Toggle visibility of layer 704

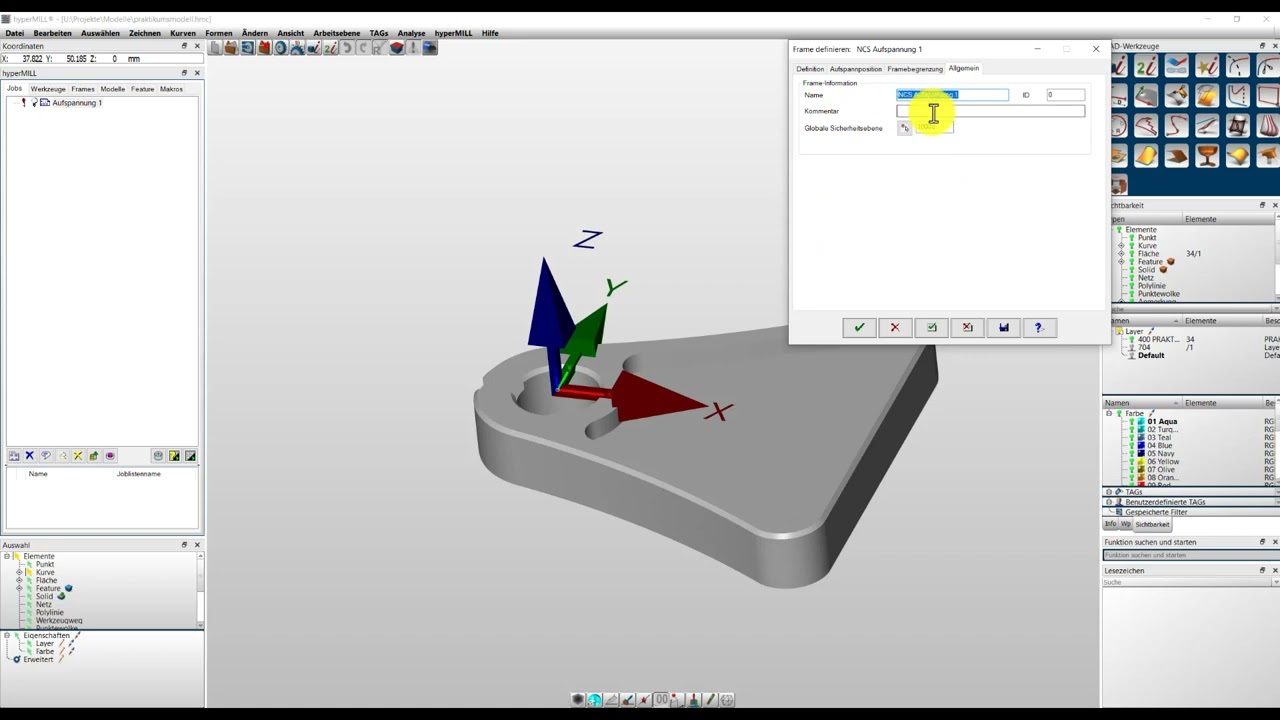click(1132, 348)
